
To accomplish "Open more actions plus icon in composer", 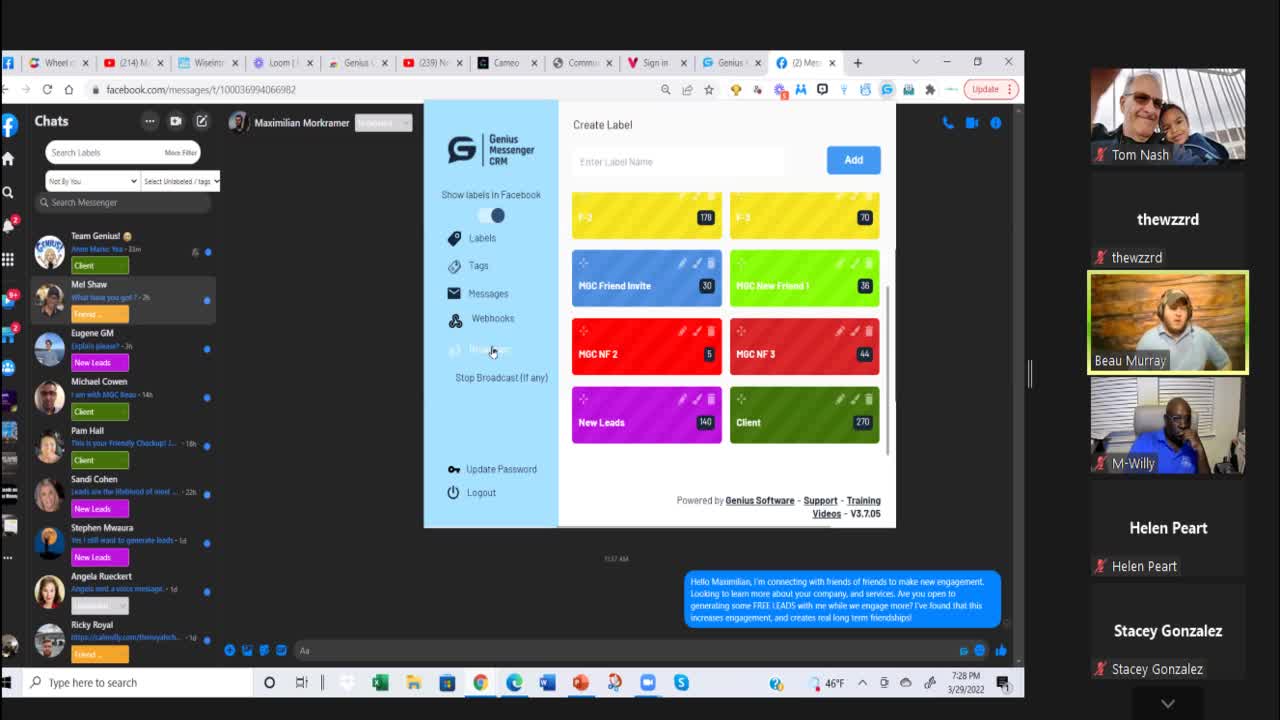I will tap(230, 651).
